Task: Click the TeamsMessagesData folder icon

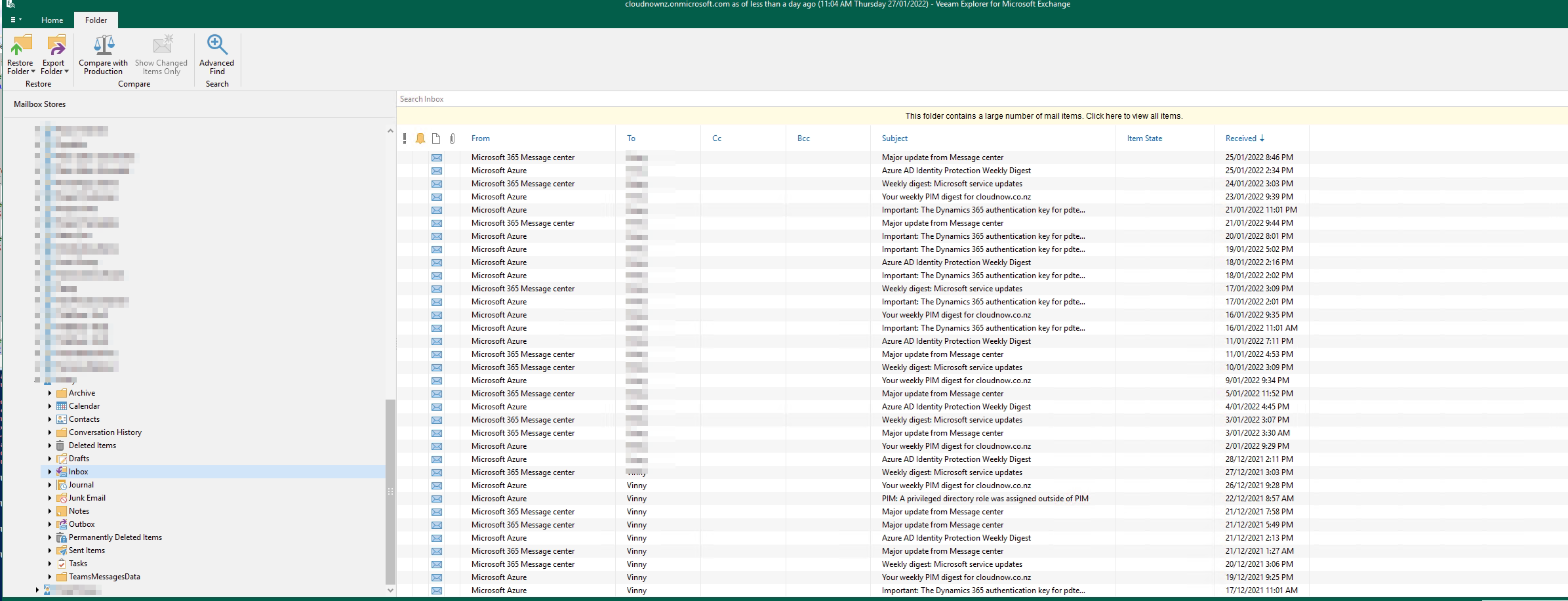Action: tap(62, 577)
